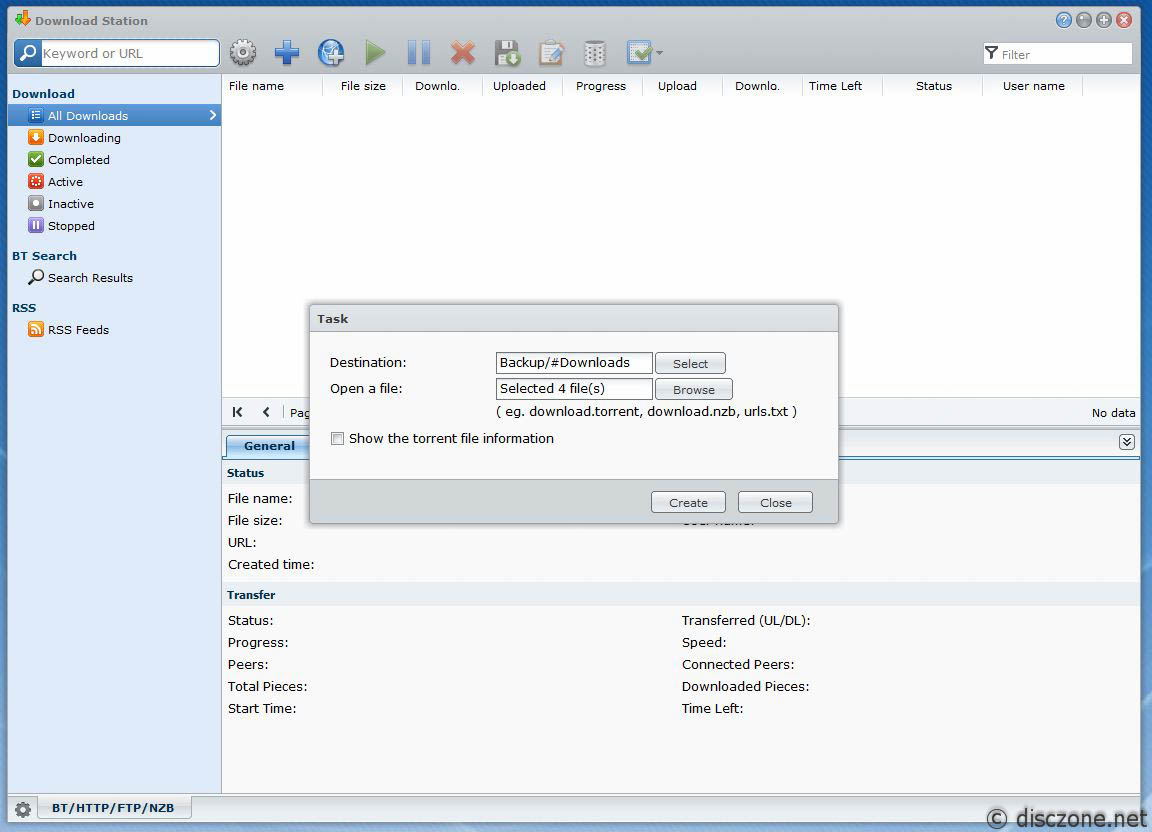Open the checkmark action dropdown in the toolbar
The height and width of the screenshot is (832, 1152).
[644, 53]
